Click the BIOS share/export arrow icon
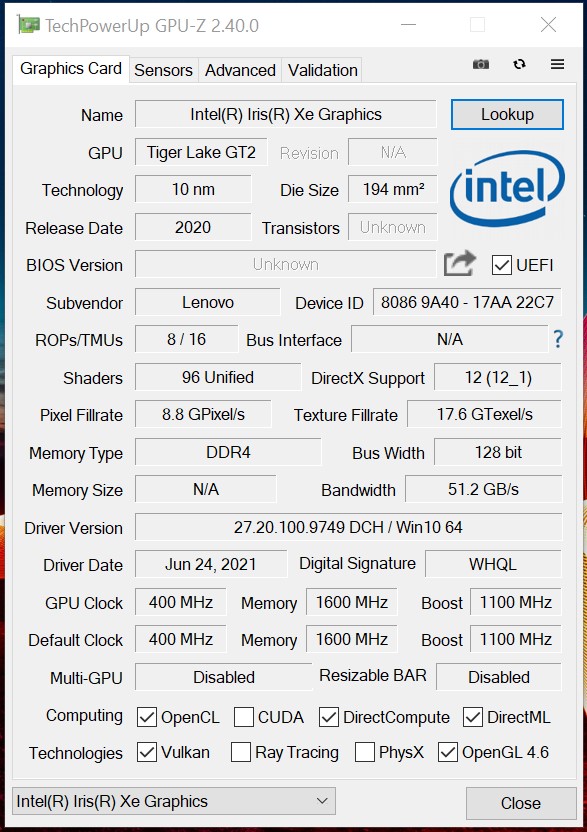587x832 pixels. (460, 263)
